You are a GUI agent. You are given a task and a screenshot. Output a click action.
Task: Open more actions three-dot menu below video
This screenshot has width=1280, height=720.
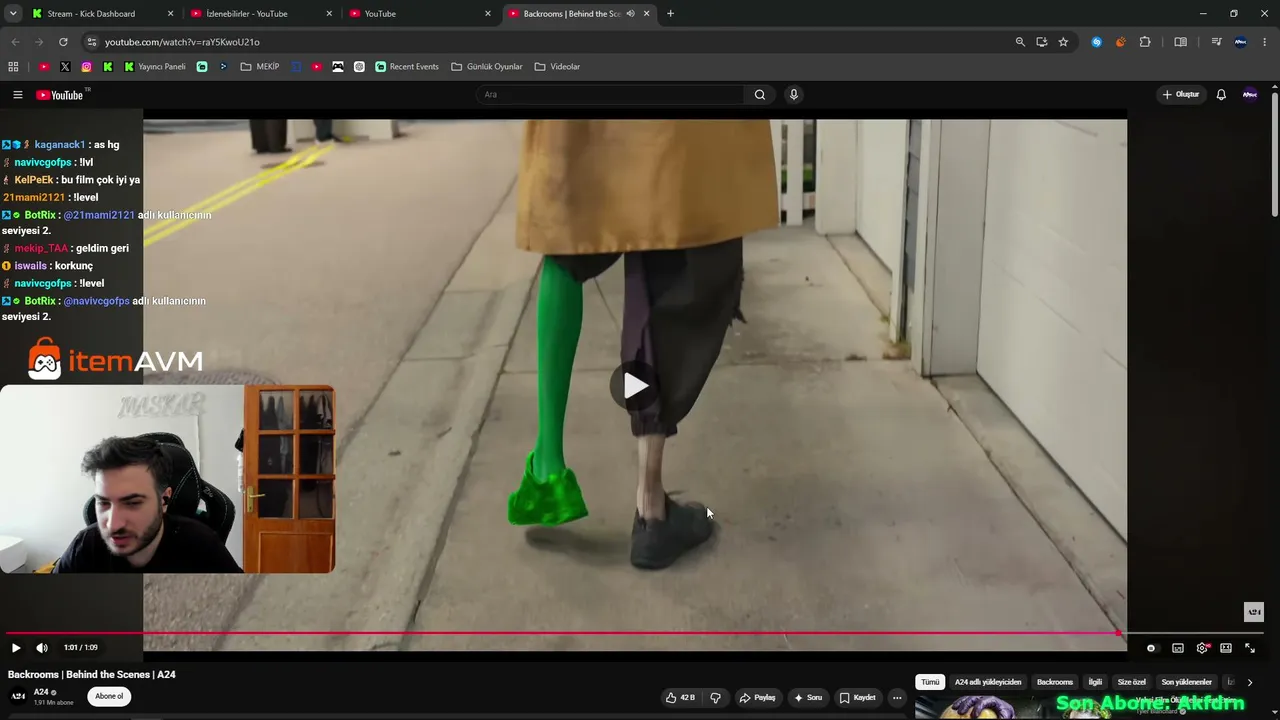[897, 697]
